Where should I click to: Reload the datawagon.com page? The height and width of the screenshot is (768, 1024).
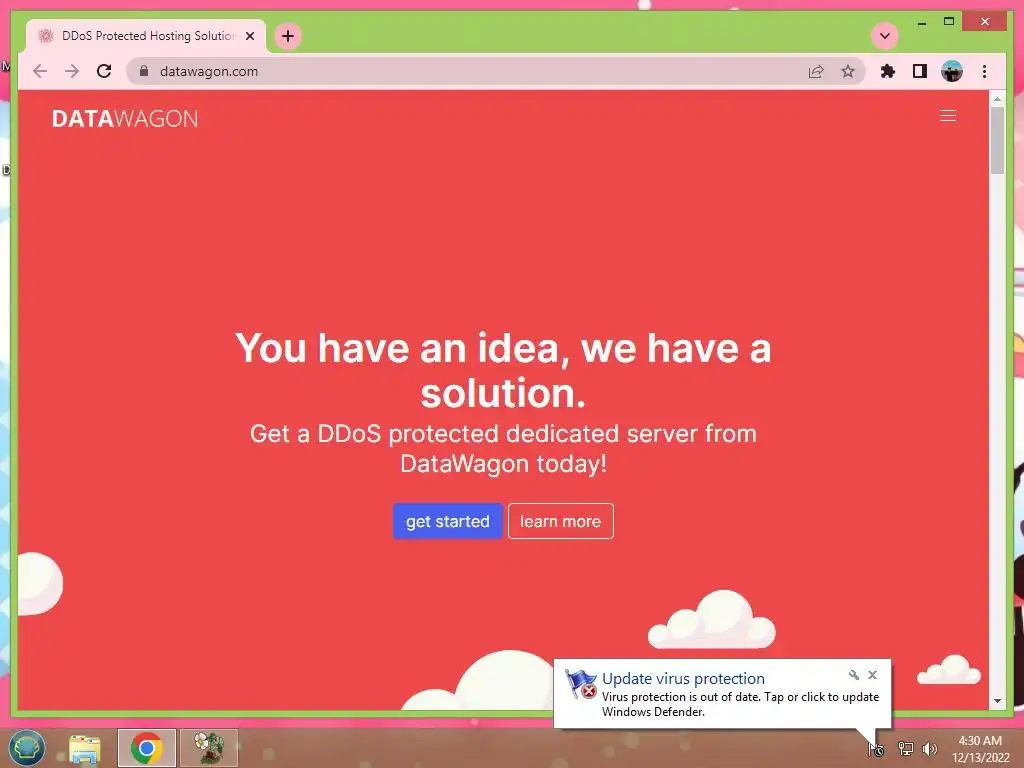tap(104, 71)
